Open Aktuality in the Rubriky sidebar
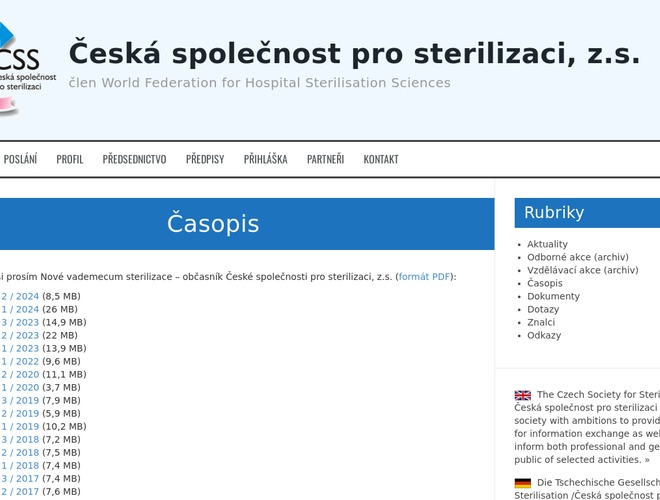 coord(547,244)
